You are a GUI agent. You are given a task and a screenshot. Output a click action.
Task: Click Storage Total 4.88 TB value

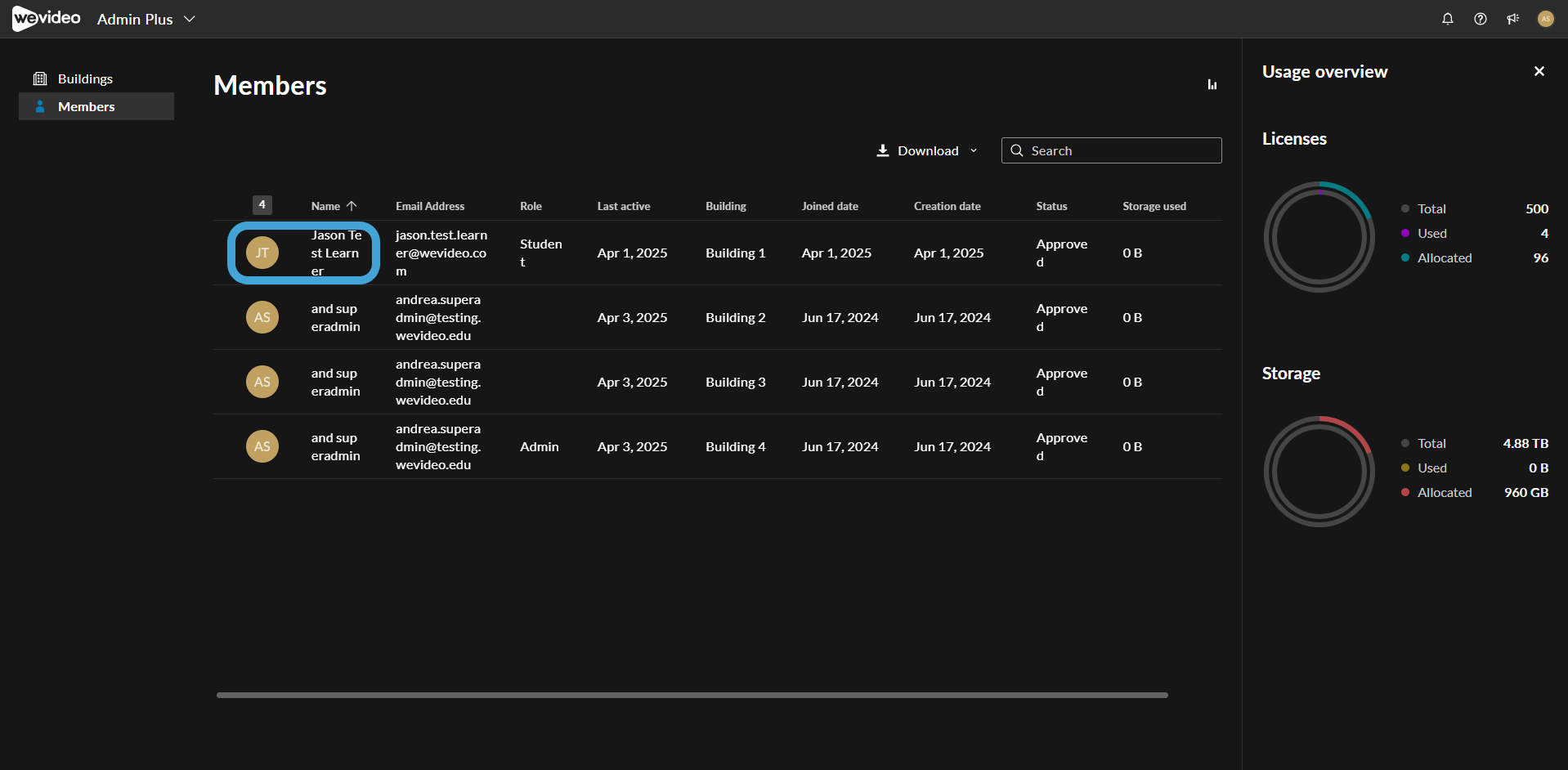pyautogui.click(x=1525, y=443)
